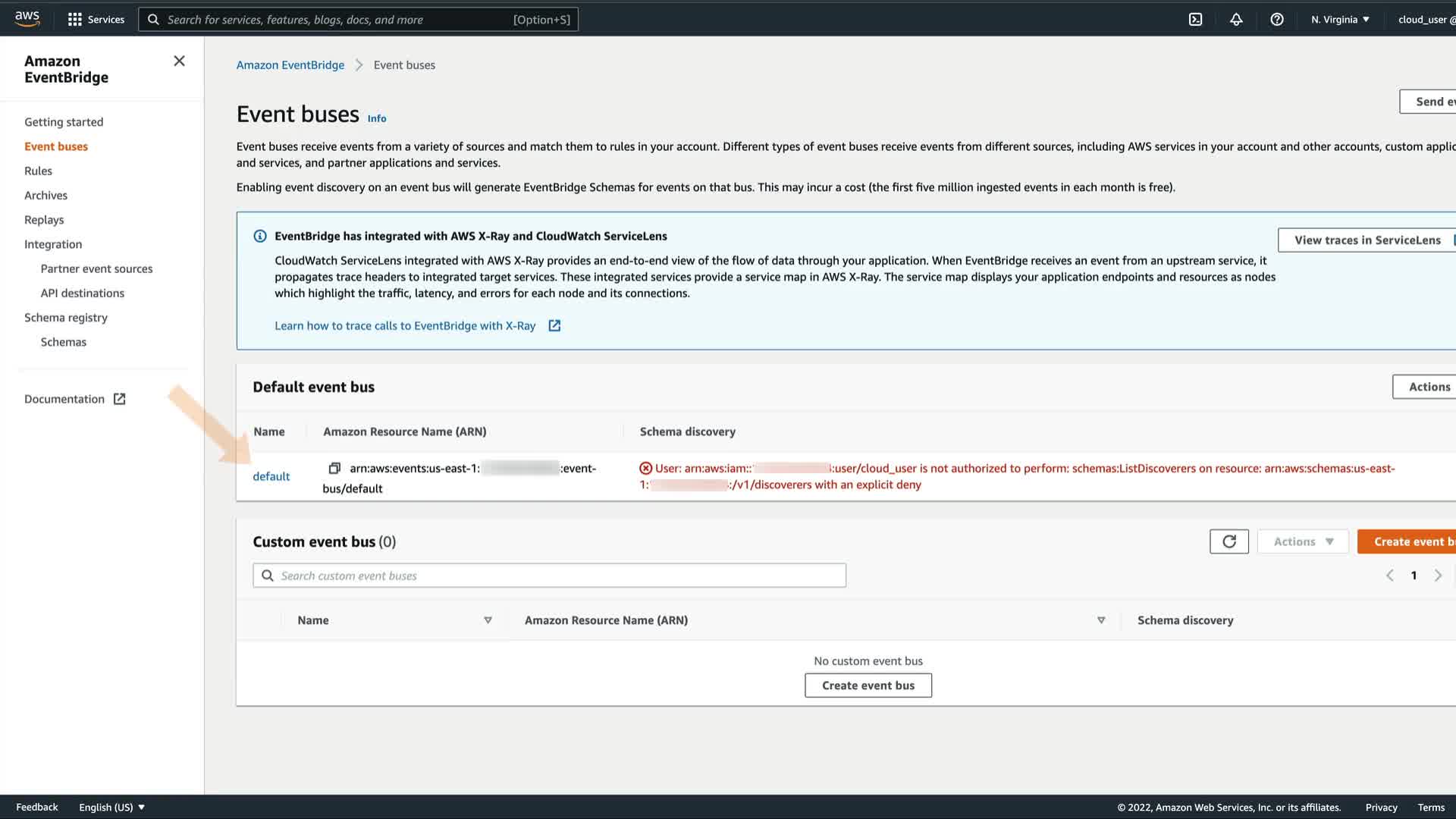This screenshot has width=1456, height=819.
Task: Click the AWS logo home icon
Action: pos(27,18)
